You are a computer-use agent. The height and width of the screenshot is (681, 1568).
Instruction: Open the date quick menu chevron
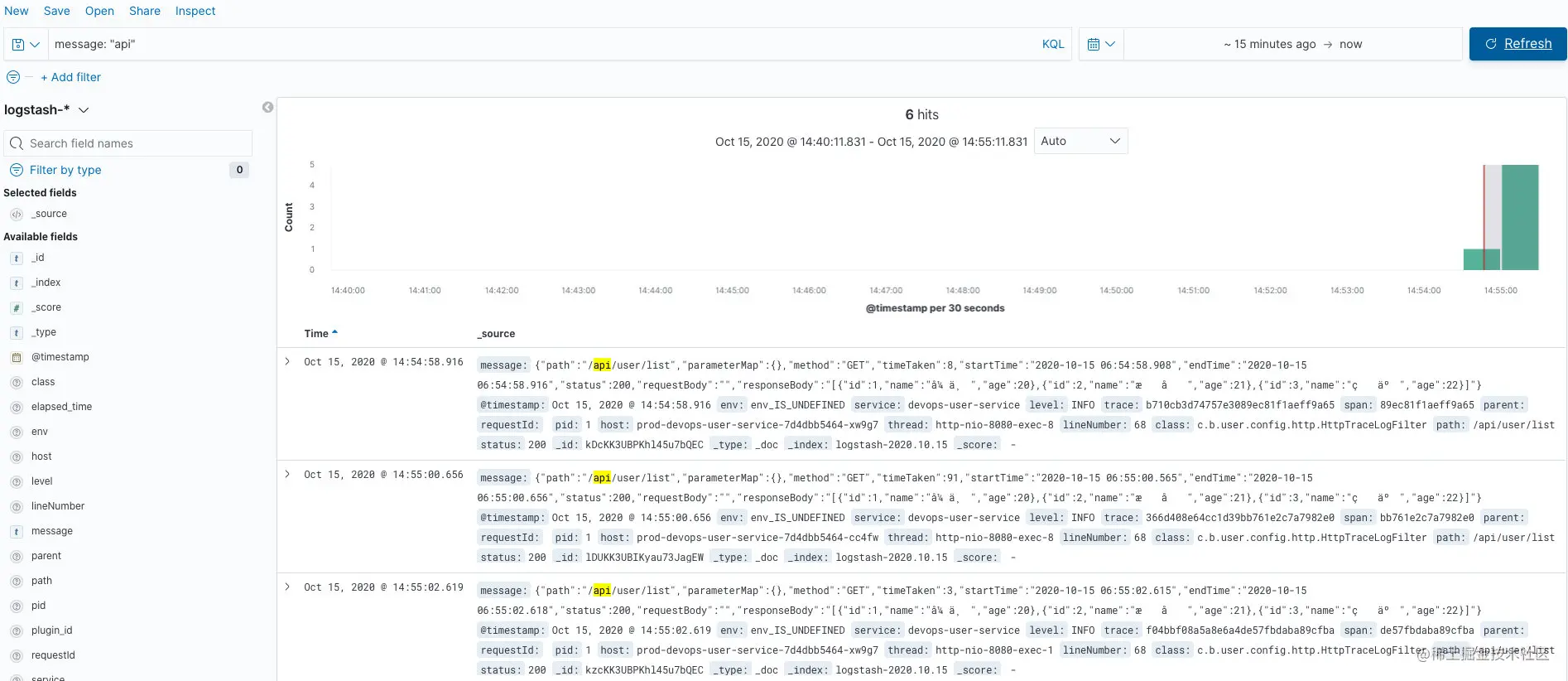pos(1110,45)
